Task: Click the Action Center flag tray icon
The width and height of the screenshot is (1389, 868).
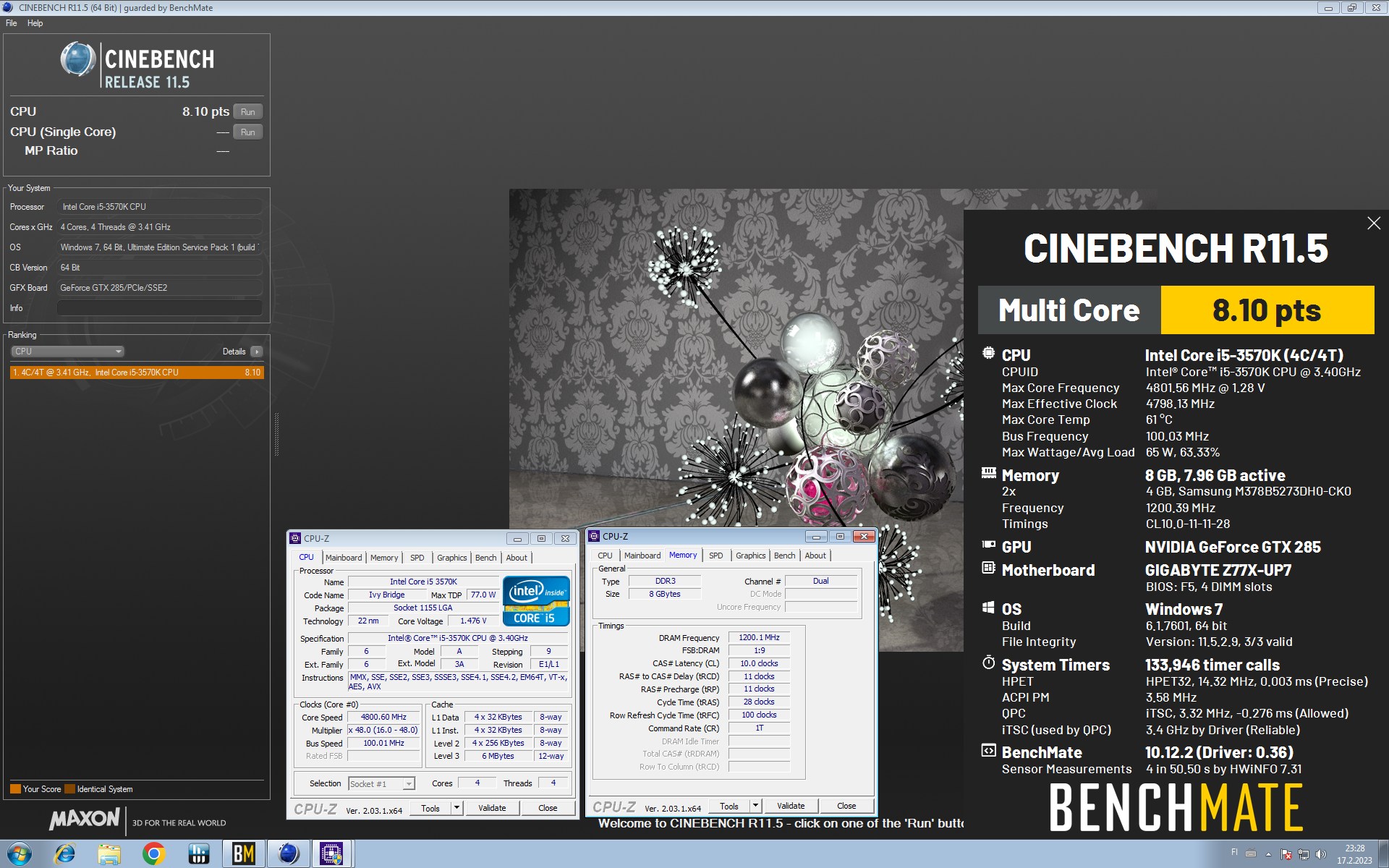Action: pos(1286,854)
